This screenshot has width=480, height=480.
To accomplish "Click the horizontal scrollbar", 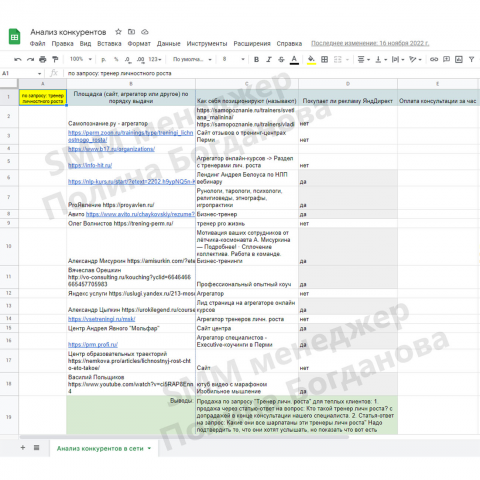I will (184, 437).
